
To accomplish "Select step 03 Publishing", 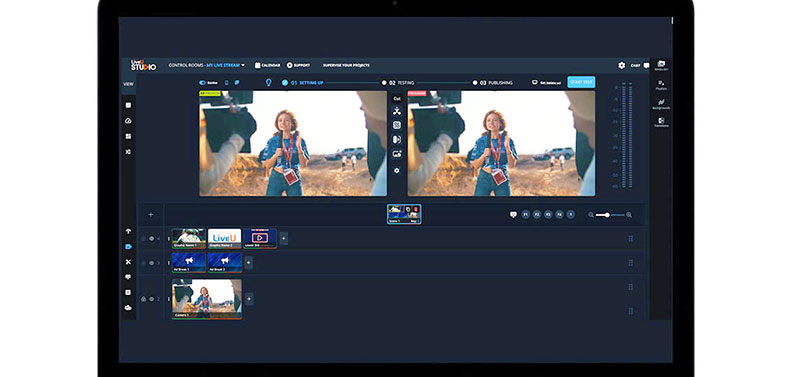I will click(492, 82).
